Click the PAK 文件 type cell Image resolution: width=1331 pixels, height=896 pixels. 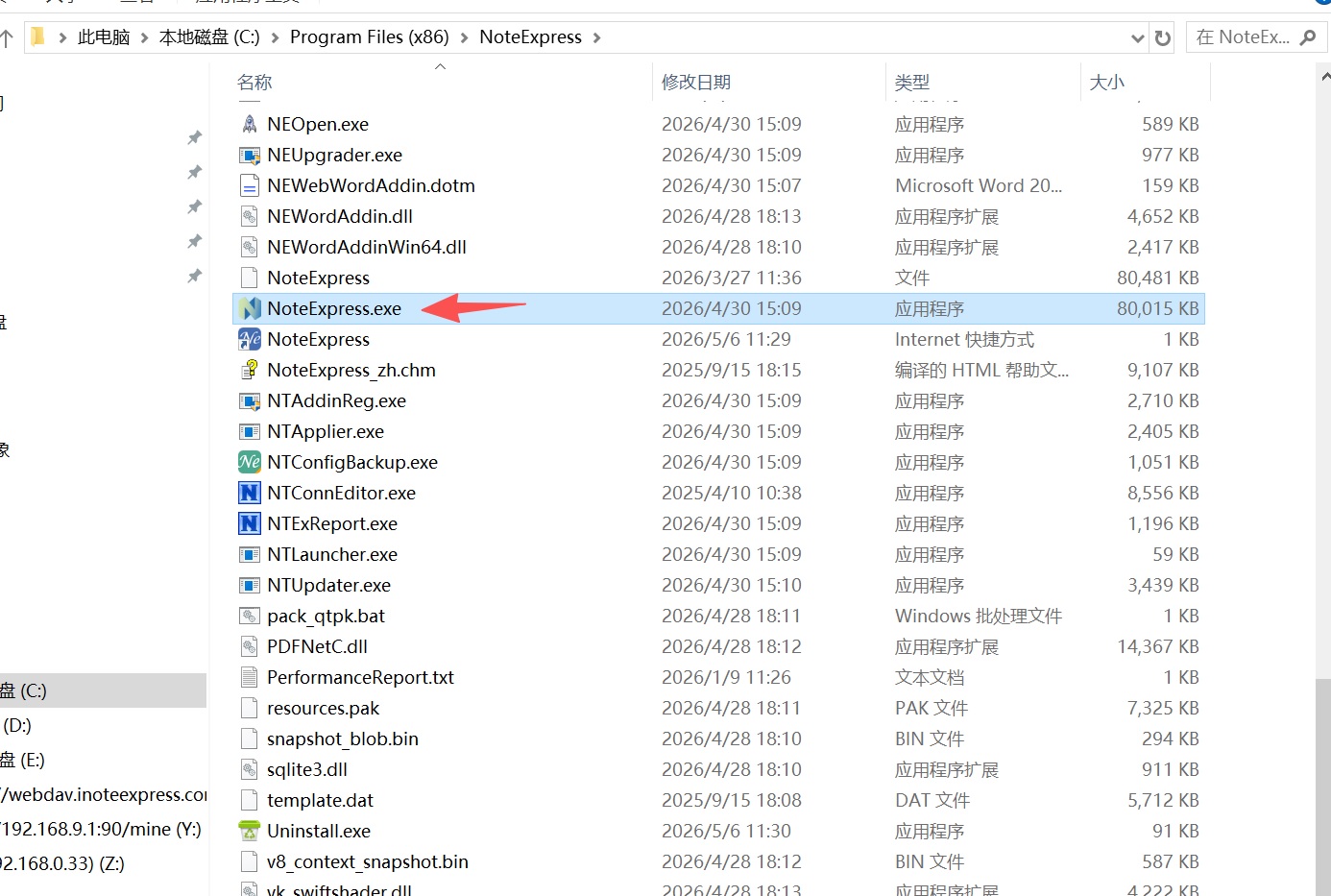pyautogui.click(x=932, y=708)
